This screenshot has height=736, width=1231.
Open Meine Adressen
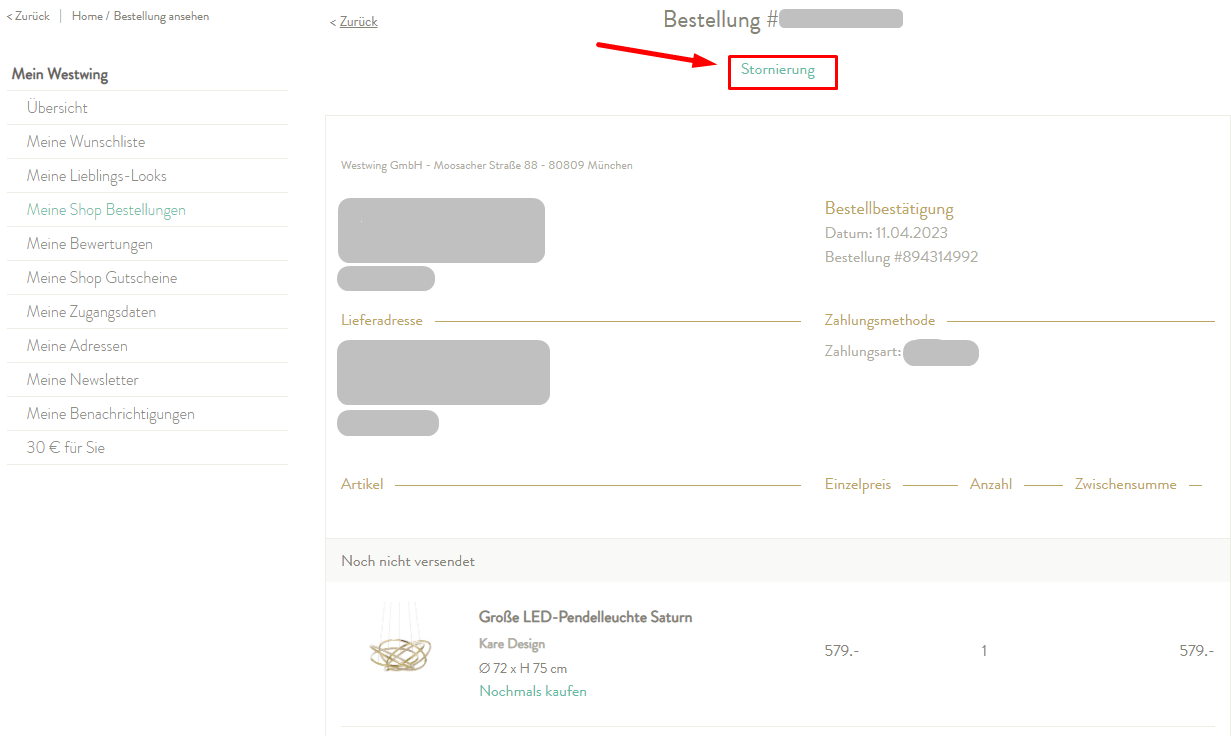tap(77, 346)
